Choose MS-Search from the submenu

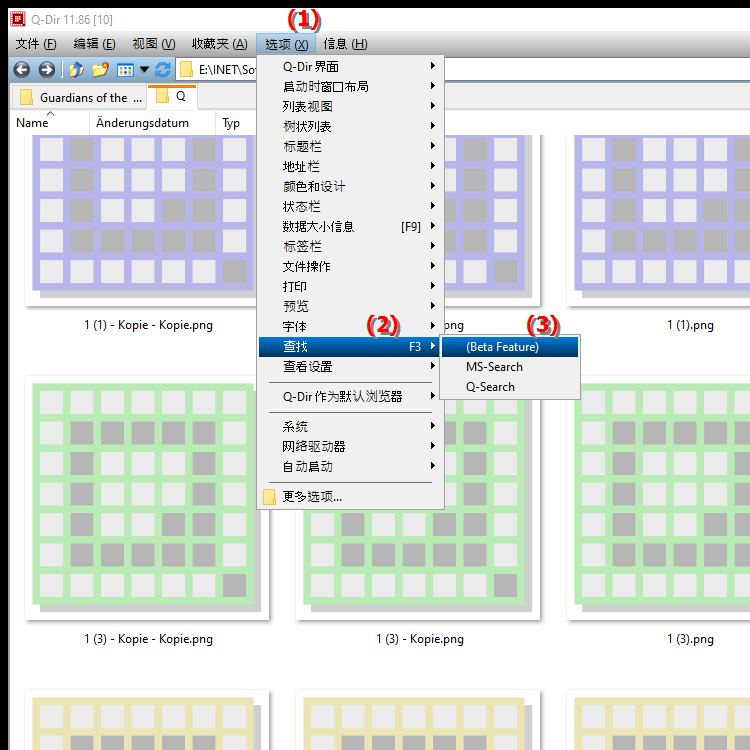pos(509,367)
